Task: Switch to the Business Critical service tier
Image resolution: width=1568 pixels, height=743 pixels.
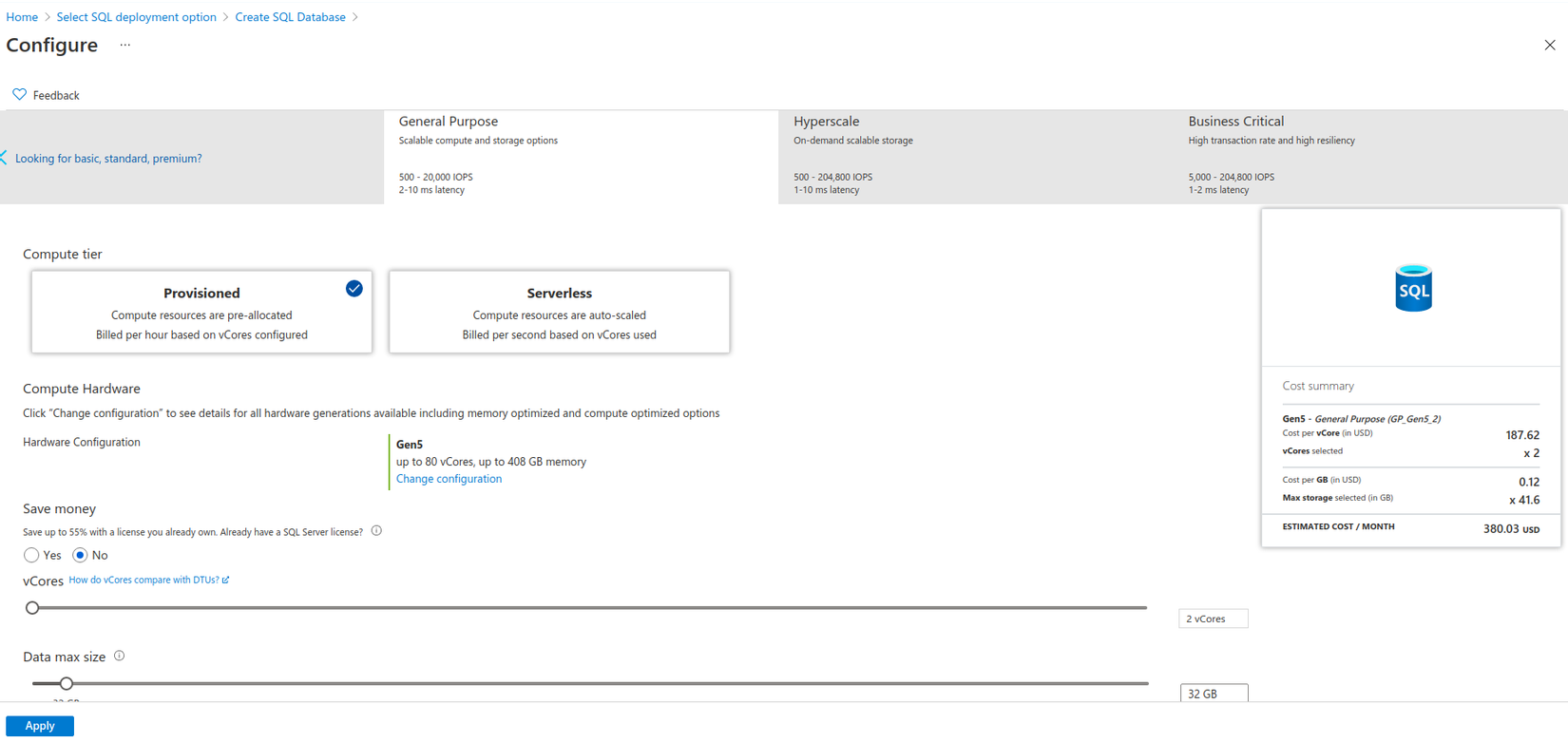Action: tap(1370, 157)
